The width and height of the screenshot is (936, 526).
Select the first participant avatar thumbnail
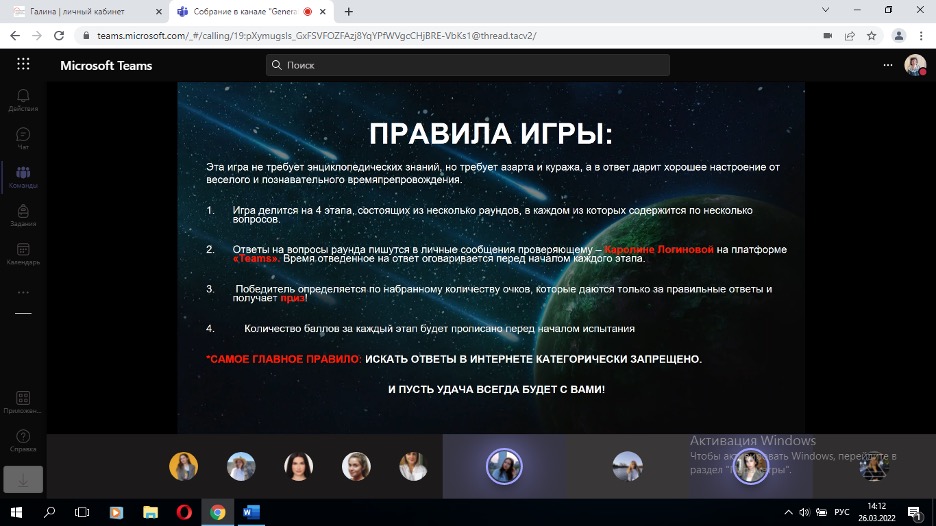(183, 466)
